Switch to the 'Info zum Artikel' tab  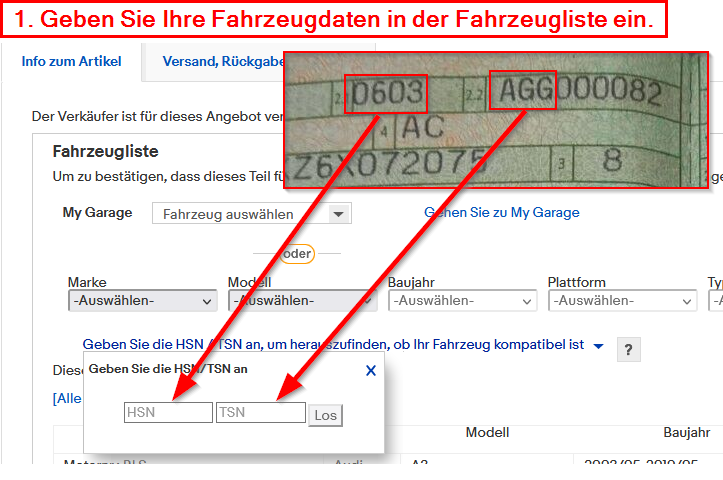[x=72, y=62]
